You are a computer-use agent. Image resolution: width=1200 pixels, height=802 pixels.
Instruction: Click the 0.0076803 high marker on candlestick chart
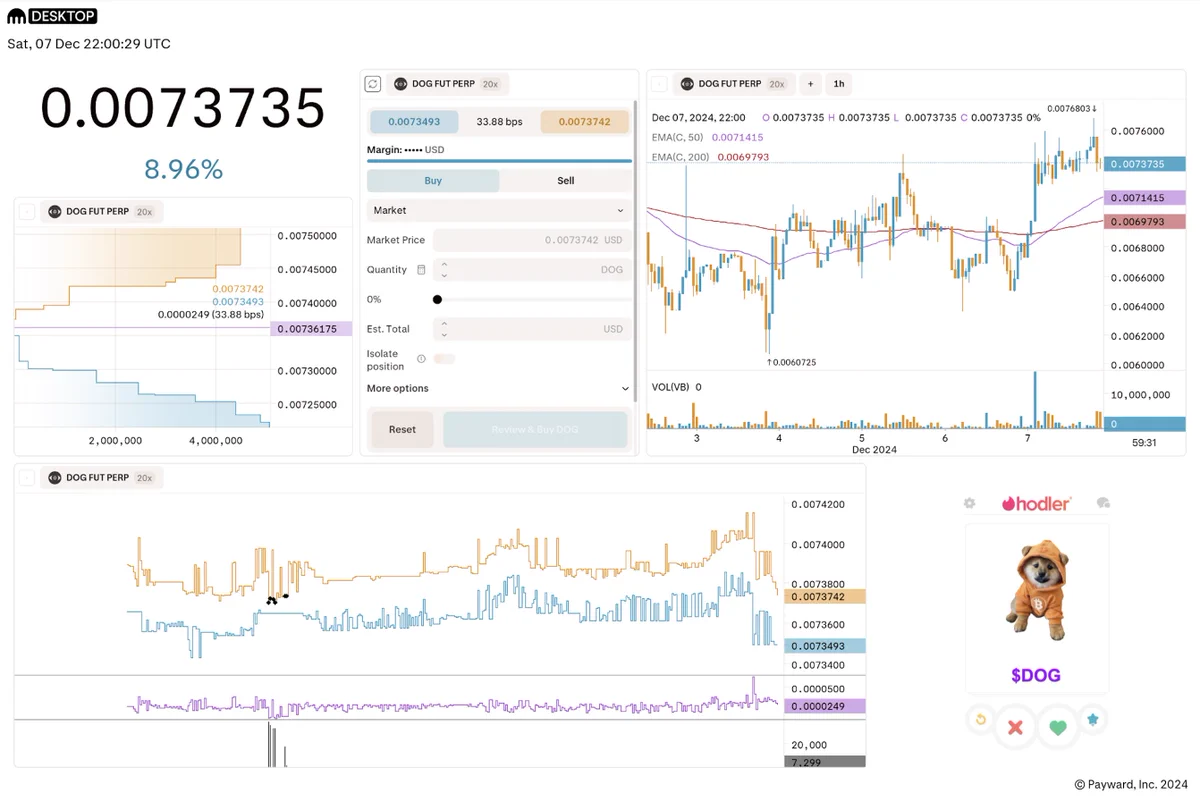(1072, 108)
